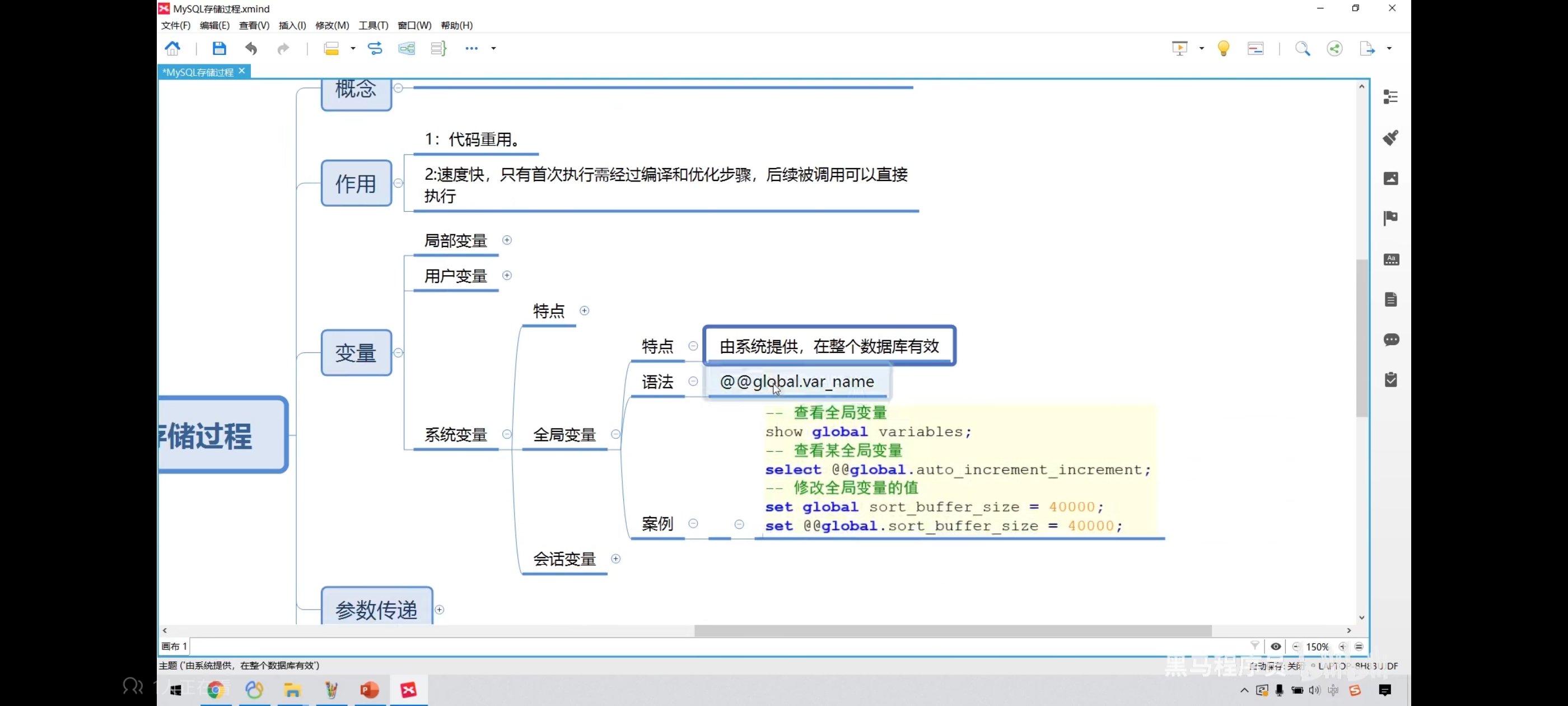
Task: Collapse the 系统变量 branch
Action: 506,434
